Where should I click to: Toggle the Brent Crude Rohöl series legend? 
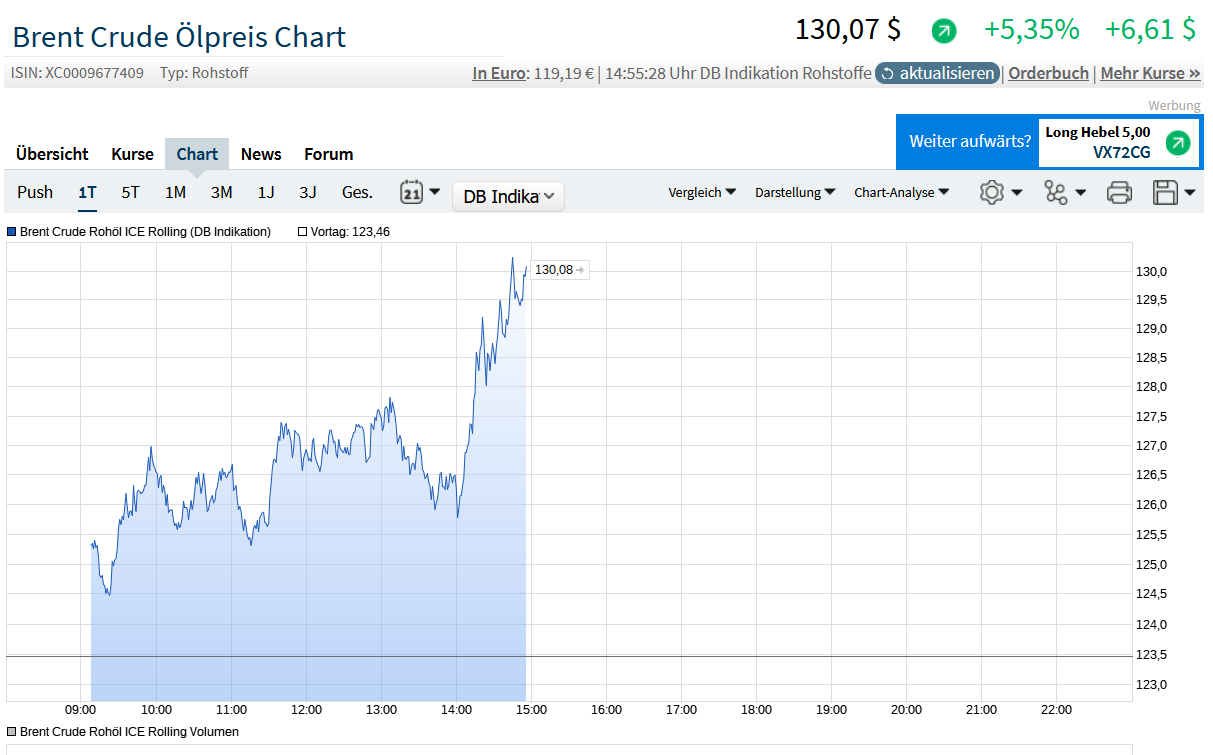point(12,232)
